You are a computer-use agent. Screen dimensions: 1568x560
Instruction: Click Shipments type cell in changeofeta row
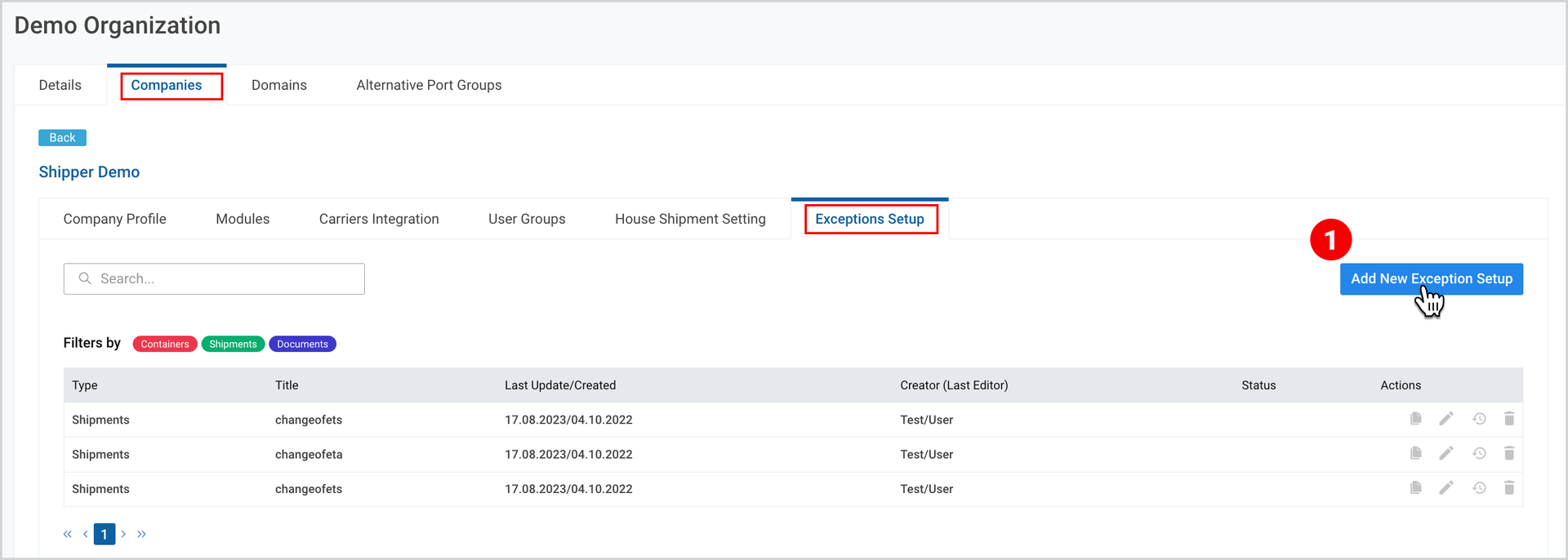[100, 455]
